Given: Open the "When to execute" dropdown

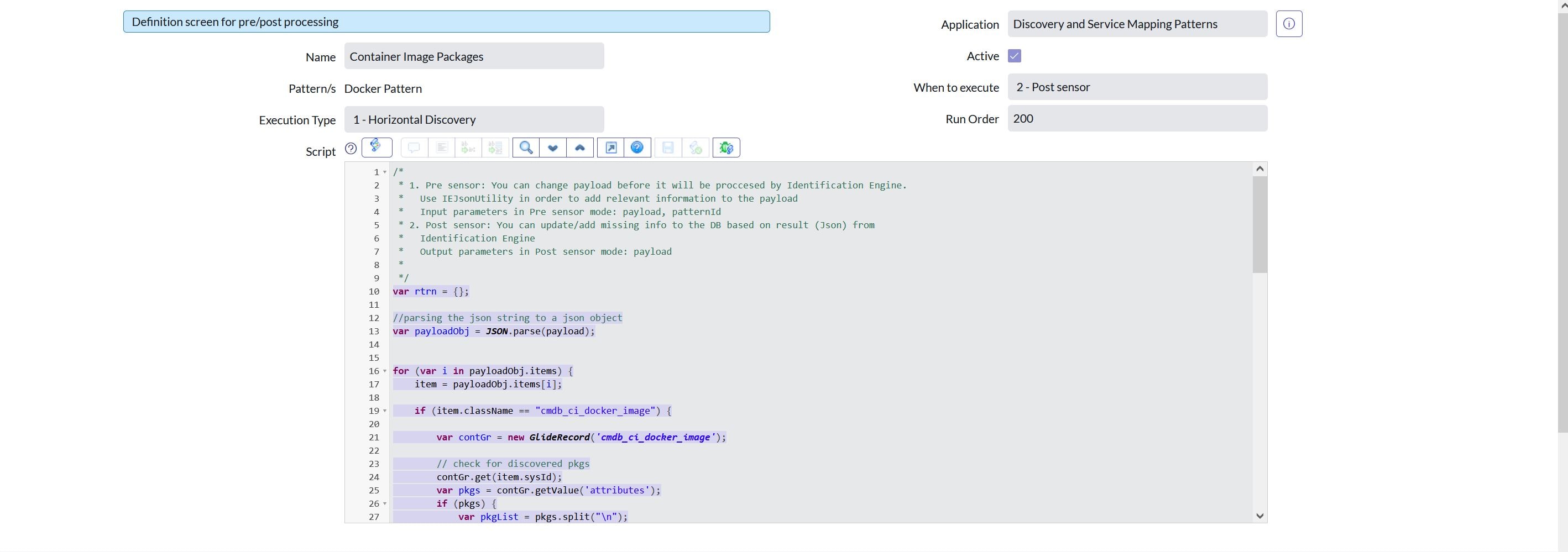Looking at the screenshot, I should [x=1138, y=86].
